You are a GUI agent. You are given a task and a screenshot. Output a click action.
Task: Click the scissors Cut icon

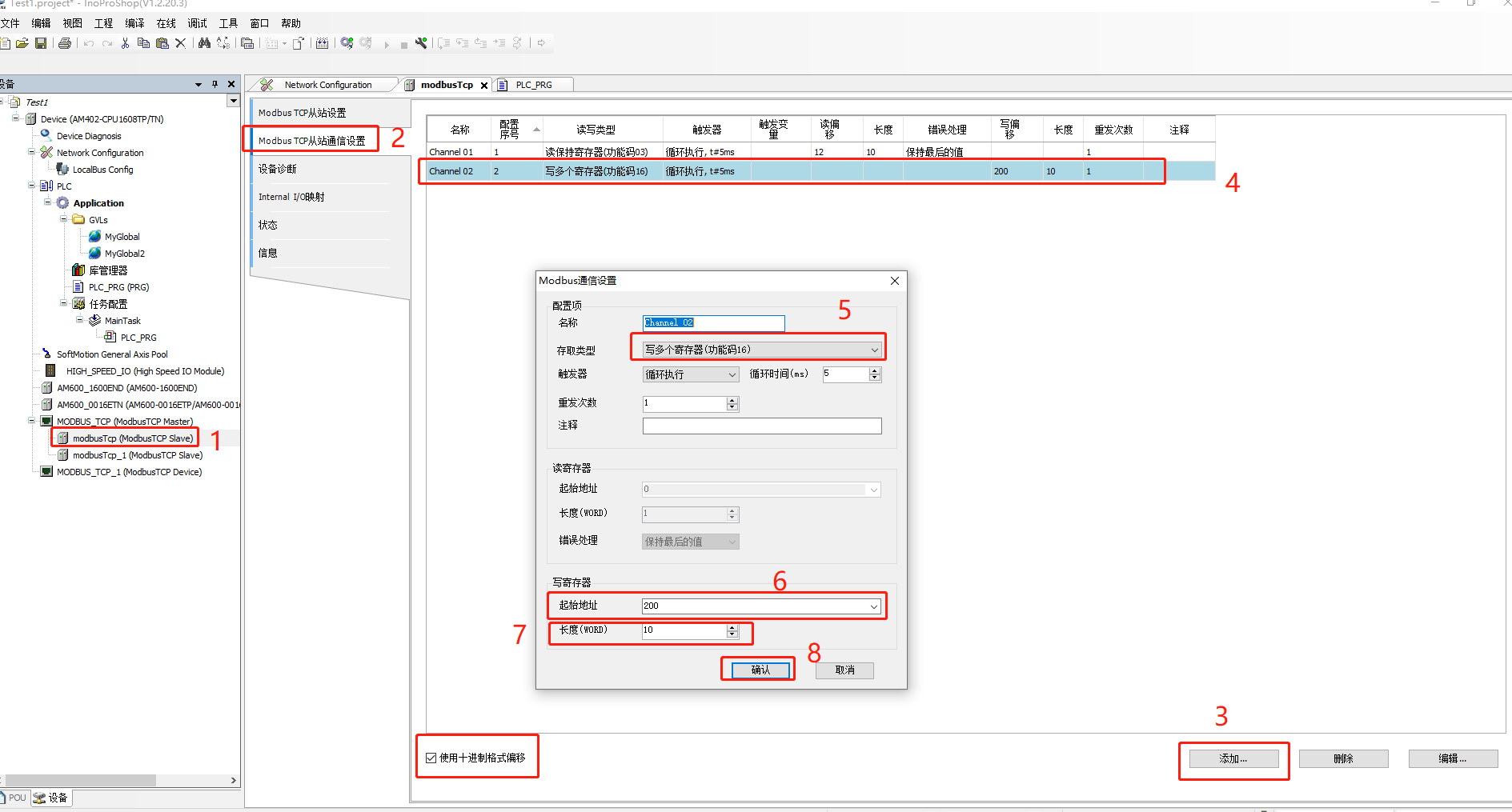coord(125,43)
